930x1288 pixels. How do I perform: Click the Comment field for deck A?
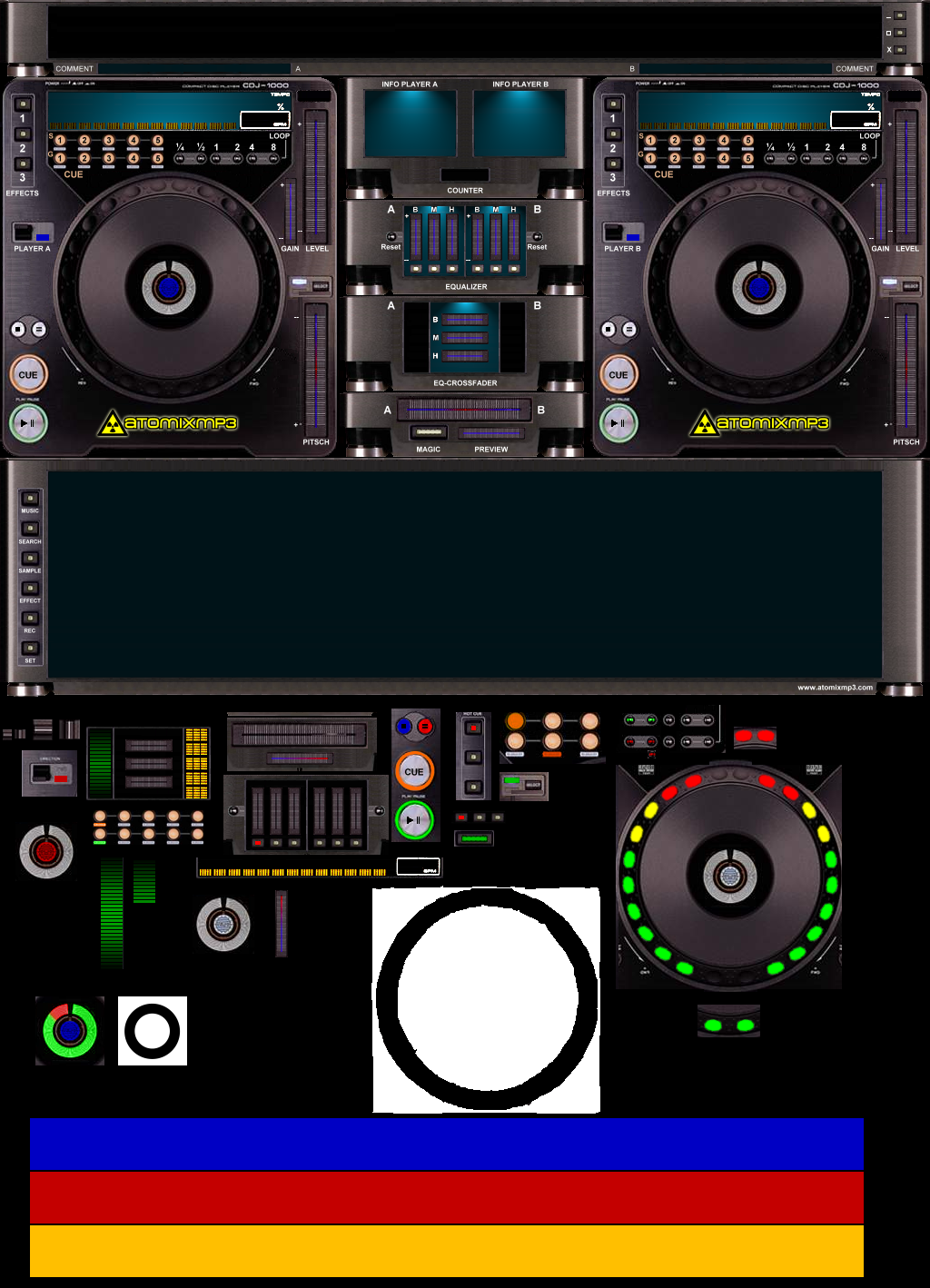point(195,68)
